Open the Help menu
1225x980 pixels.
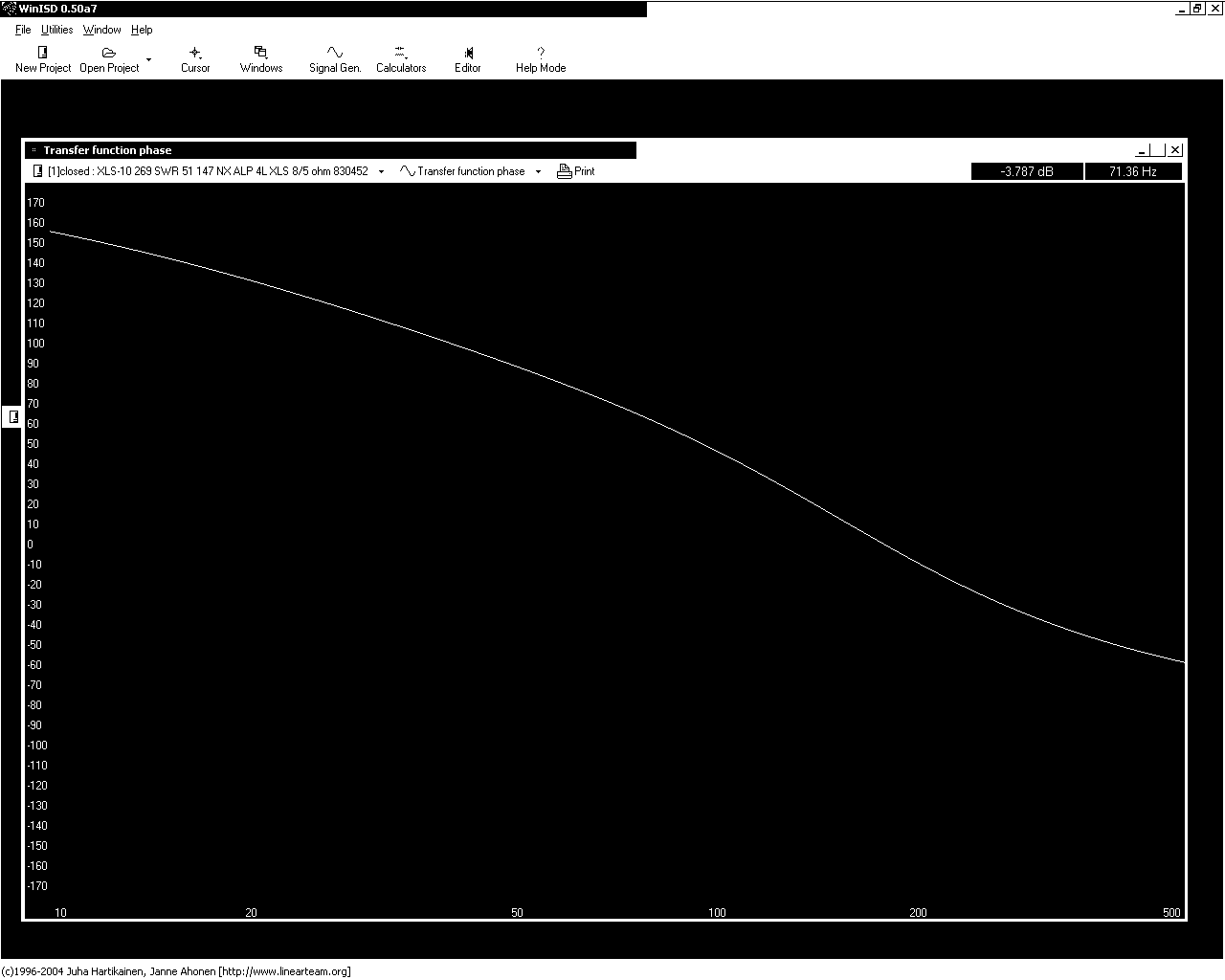[142, 30]
